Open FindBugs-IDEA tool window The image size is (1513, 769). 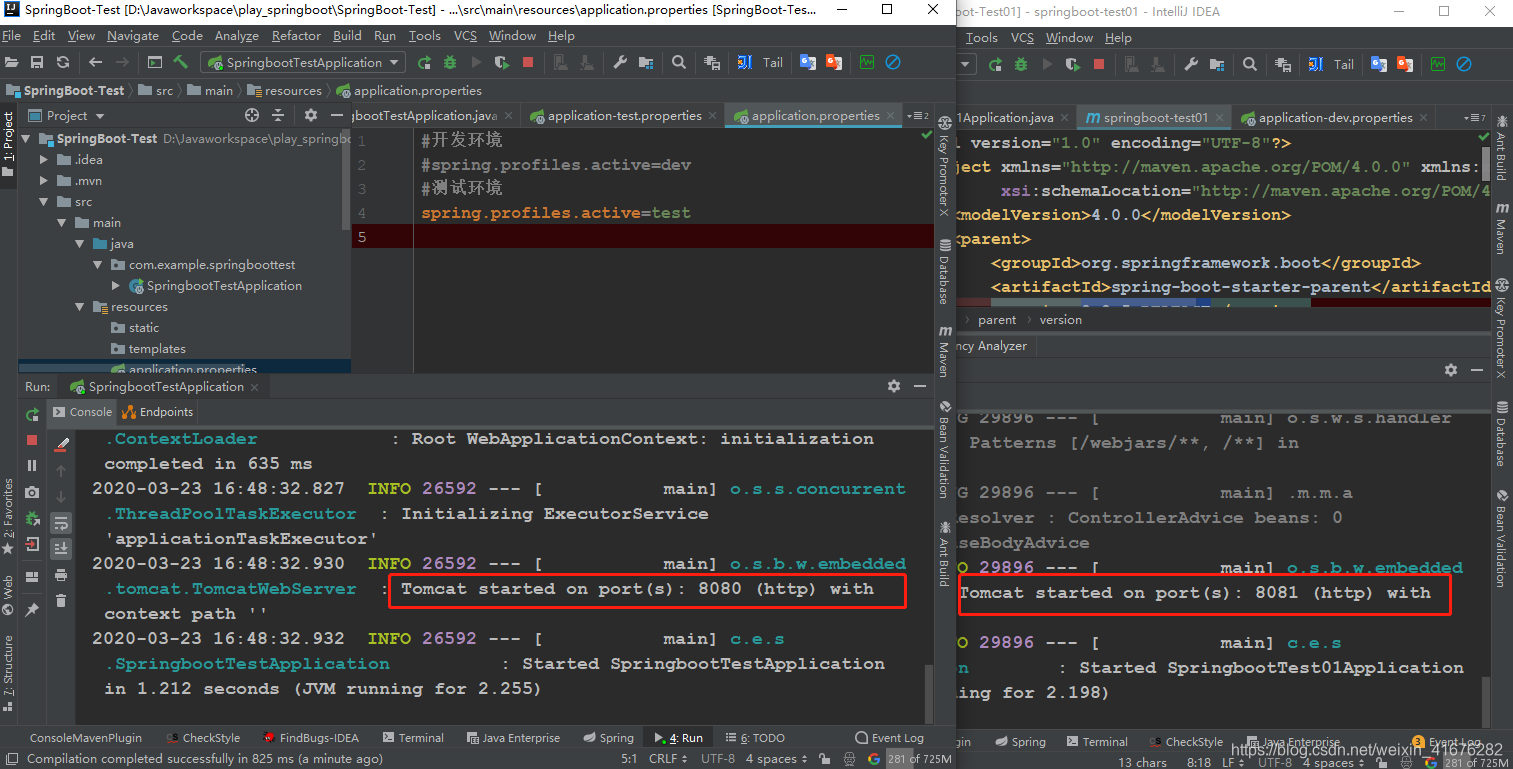coord(311,738)
